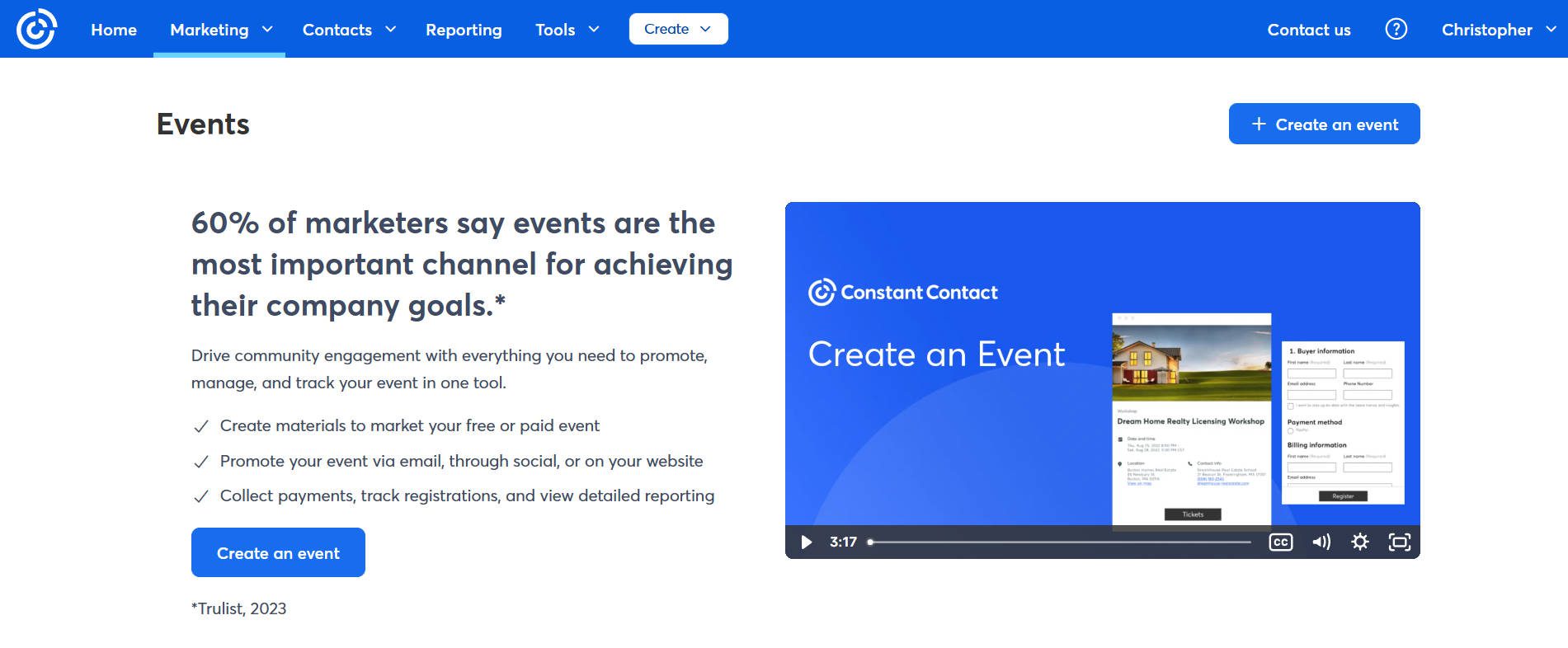The image size is (1568, 648).
Task: Expand the Tools chevron
Action: click(594, 29)
